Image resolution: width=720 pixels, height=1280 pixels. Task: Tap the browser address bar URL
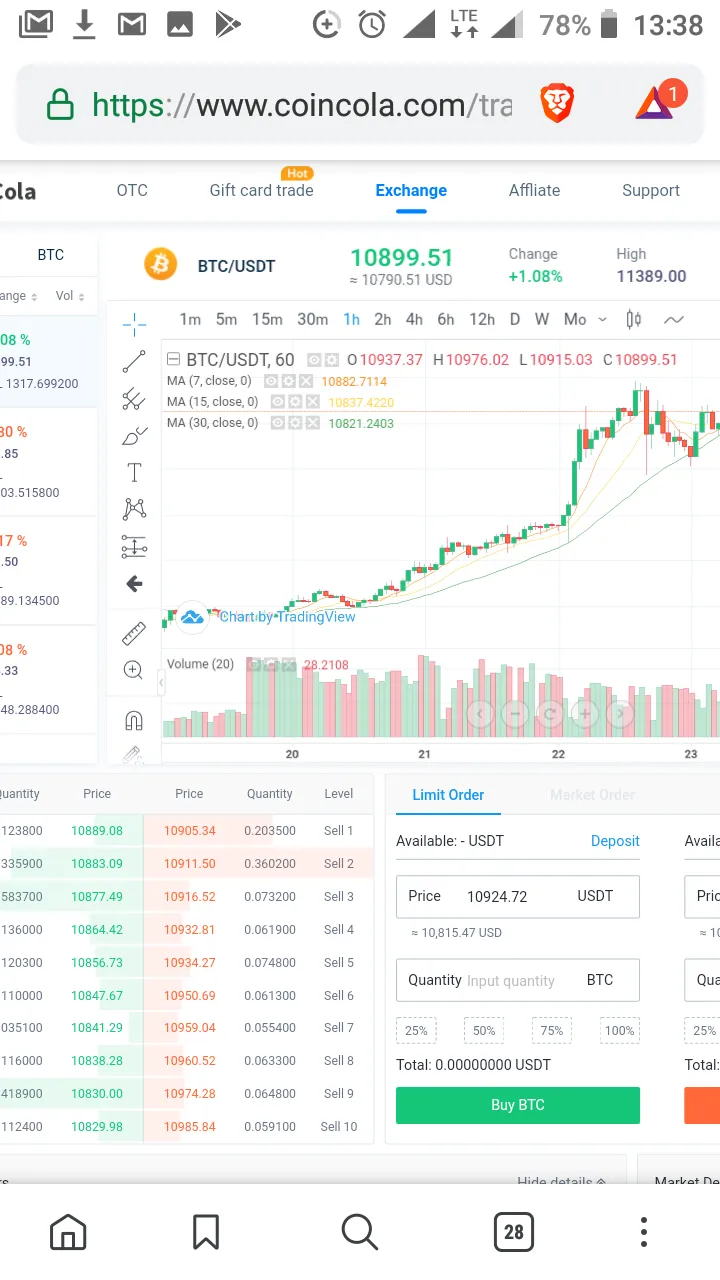pos(302,105)
